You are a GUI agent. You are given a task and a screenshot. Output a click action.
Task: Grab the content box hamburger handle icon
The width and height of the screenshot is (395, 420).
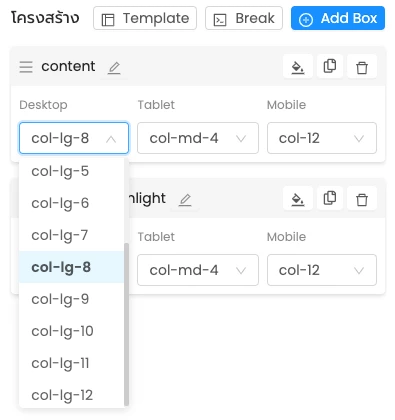26,67
